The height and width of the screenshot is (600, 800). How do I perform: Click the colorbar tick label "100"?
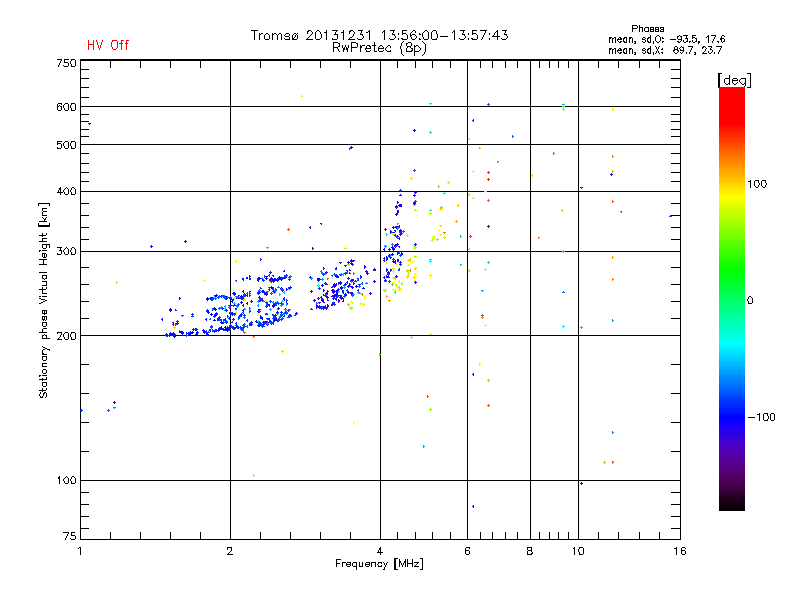pos(757,184)
